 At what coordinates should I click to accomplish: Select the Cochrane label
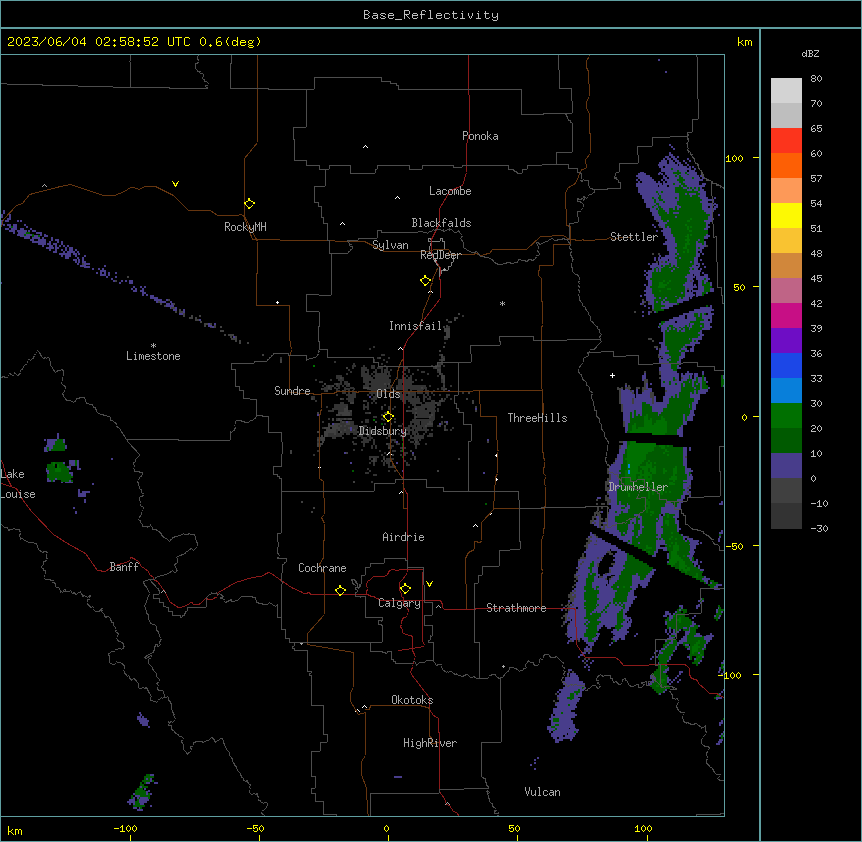[x=322, y=568]
